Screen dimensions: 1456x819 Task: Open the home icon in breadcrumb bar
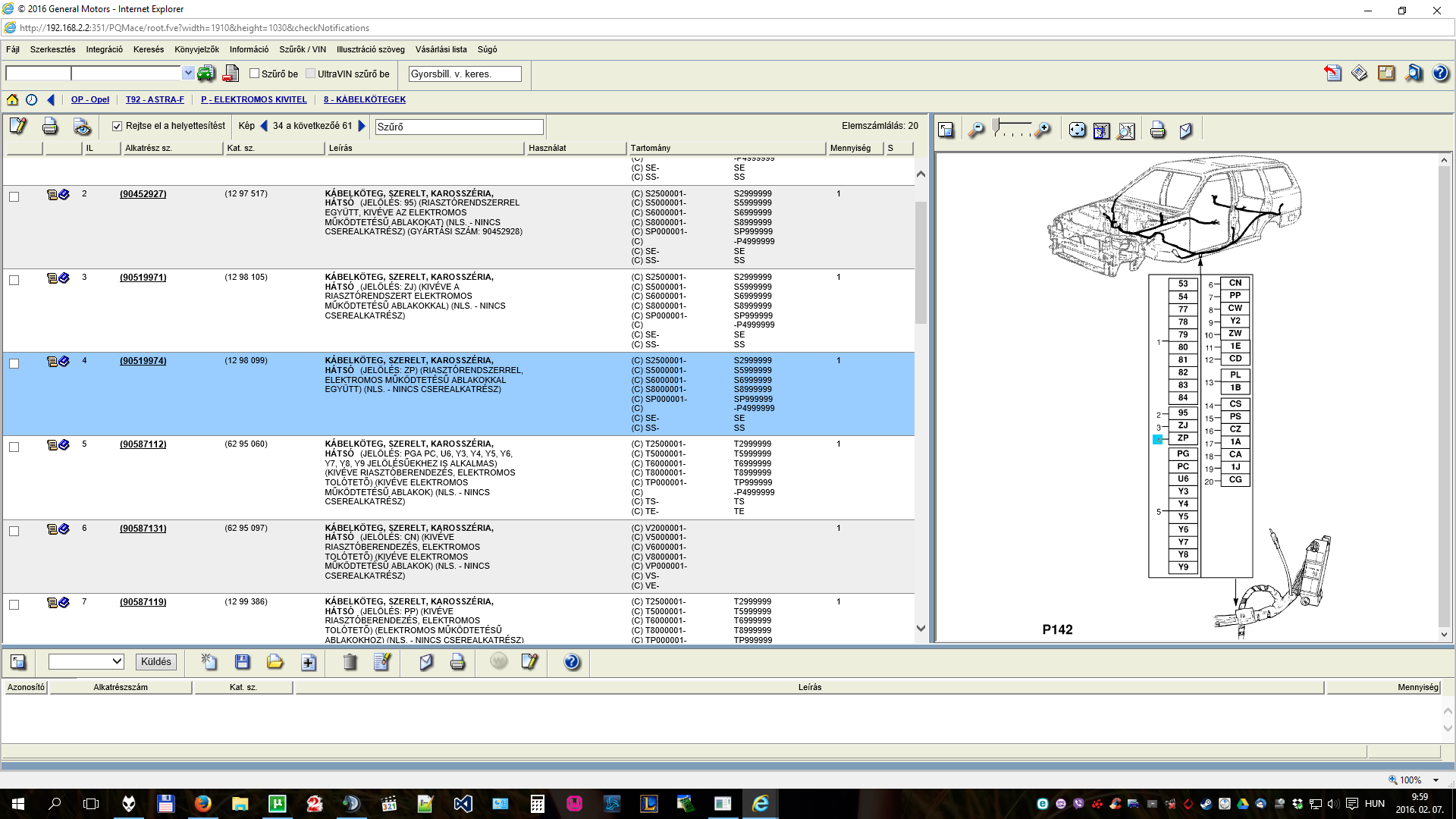pyautogui.click(x=12, y=99)
